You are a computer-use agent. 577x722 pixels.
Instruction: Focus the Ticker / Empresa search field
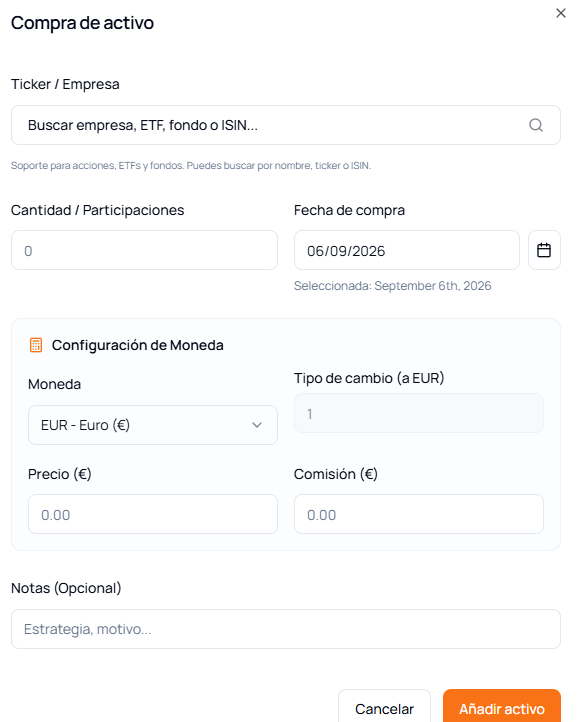(286, 125)
